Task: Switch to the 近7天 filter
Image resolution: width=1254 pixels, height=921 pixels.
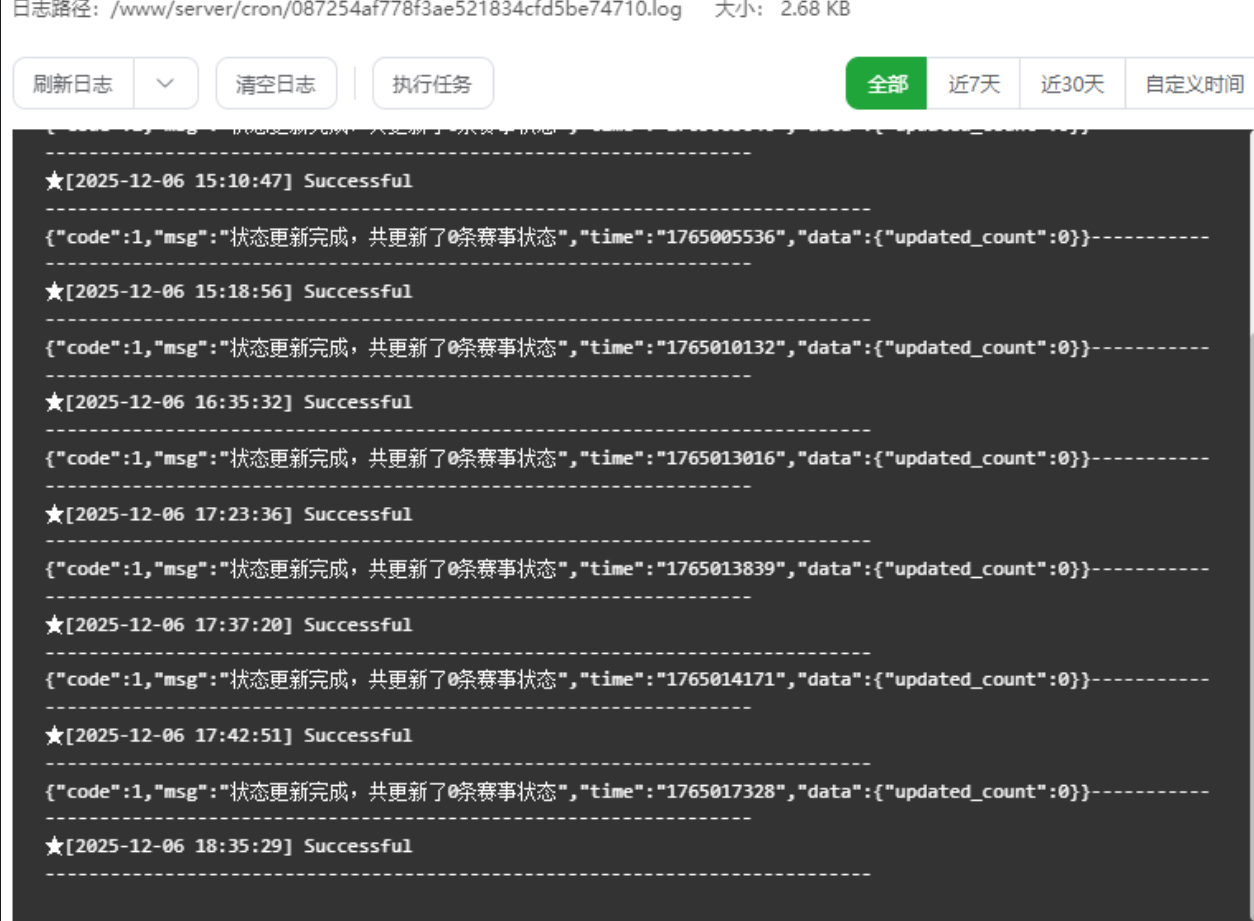Action: point(973,84)
